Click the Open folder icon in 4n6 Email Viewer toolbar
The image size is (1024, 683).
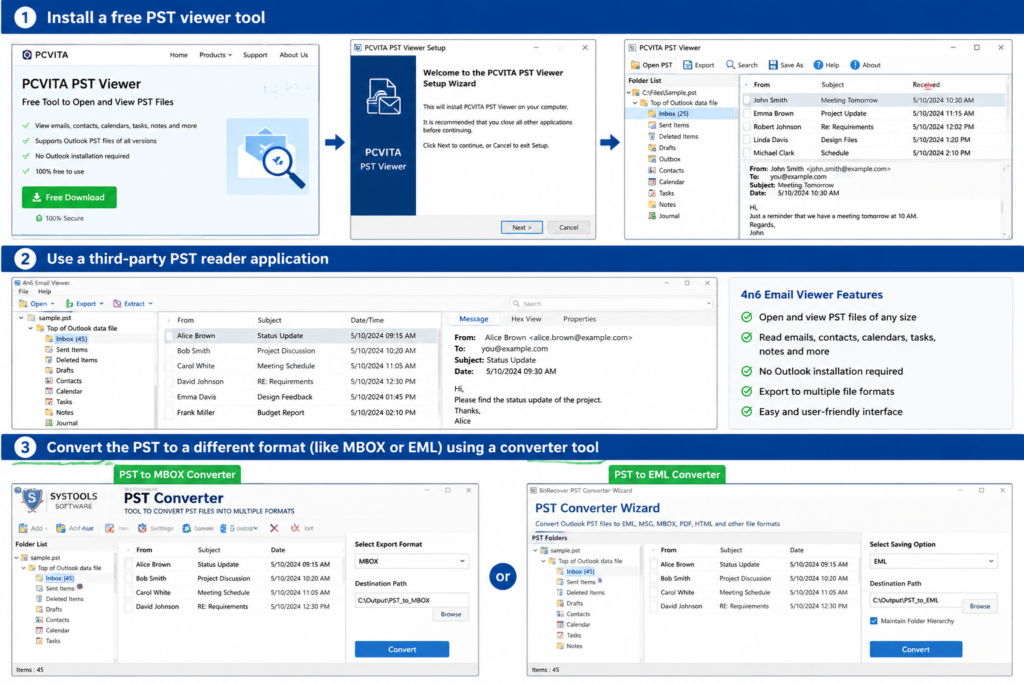[24, 304]
